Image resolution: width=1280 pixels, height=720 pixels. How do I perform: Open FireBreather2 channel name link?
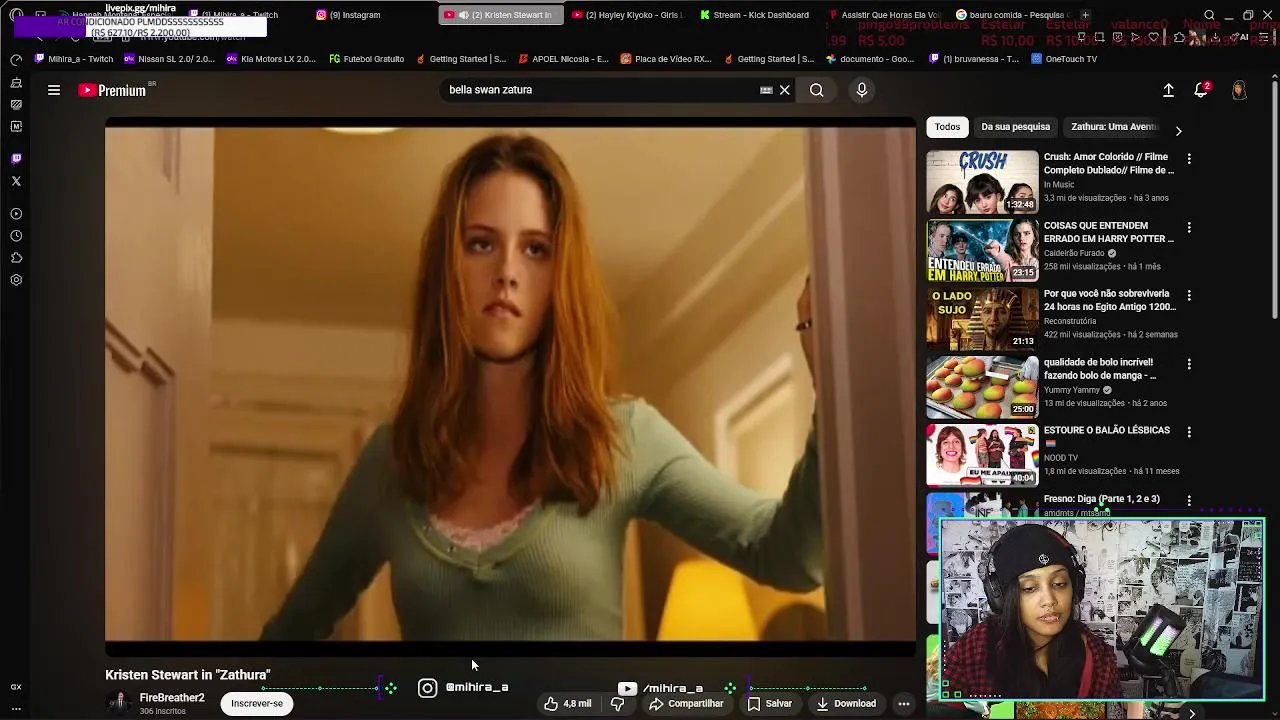(x=172, y=698)
